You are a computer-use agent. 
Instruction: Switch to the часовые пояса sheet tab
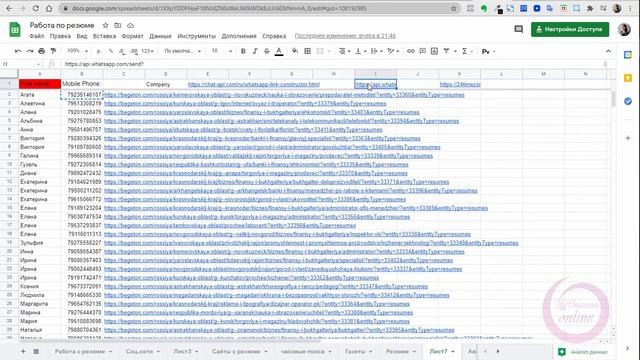tap(306, 351)
